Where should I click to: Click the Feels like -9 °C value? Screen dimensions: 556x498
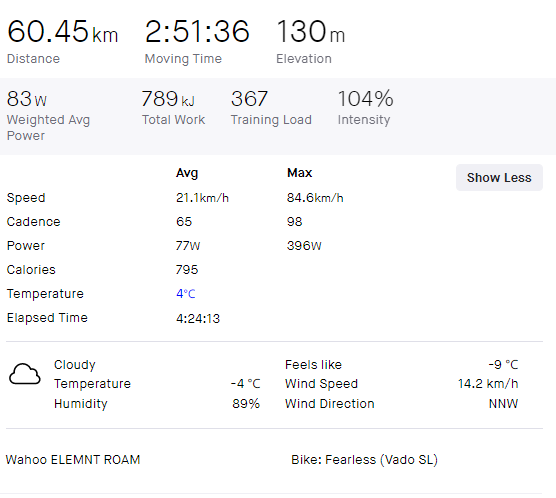click(x=503, y=365)
